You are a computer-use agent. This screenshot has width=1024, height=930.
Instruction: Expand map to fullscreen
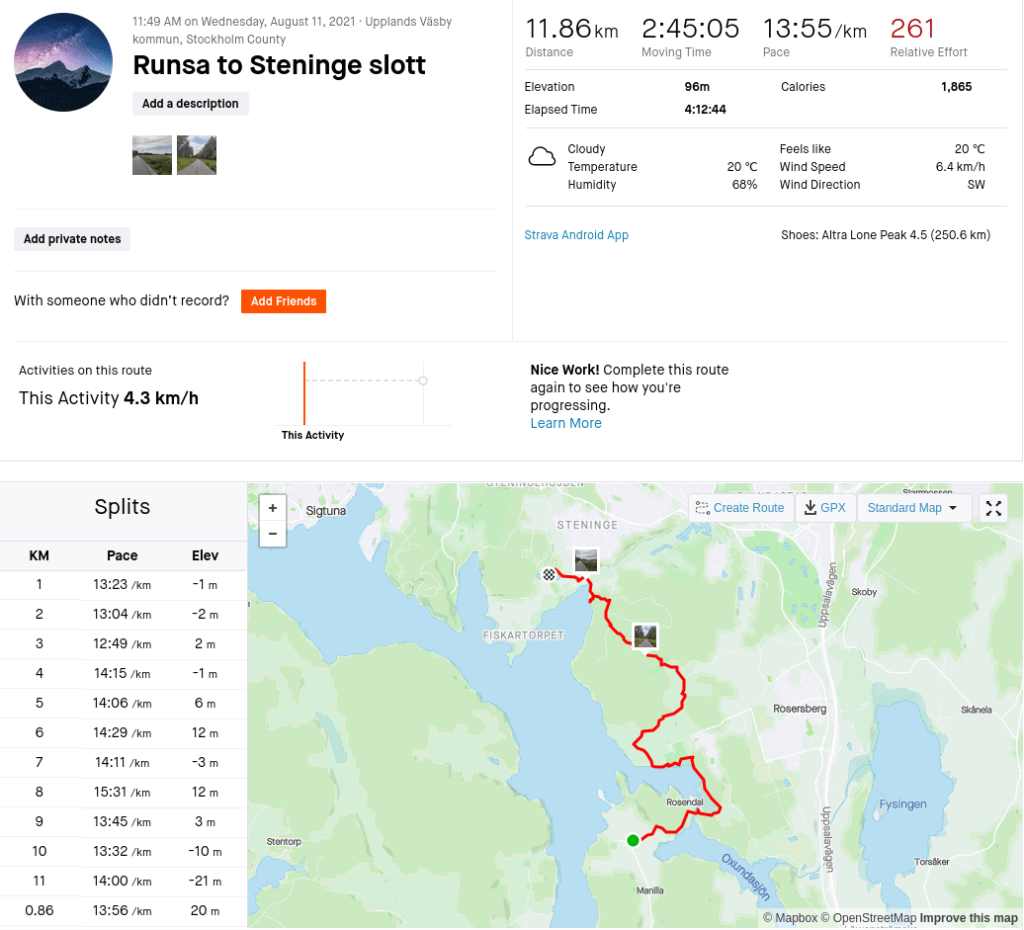point(993,508)
